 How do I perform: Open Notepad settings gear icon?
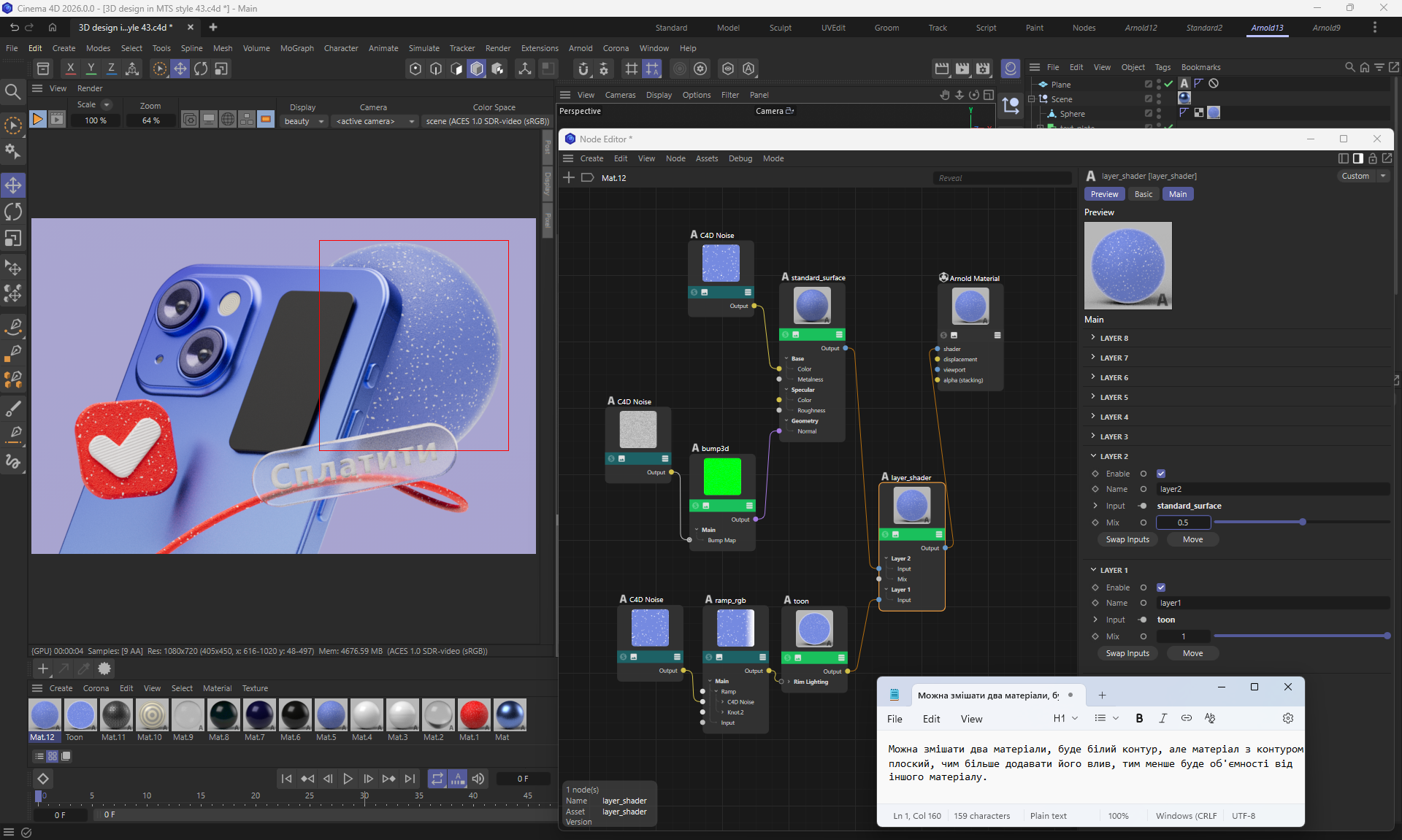pos(1288,718)
